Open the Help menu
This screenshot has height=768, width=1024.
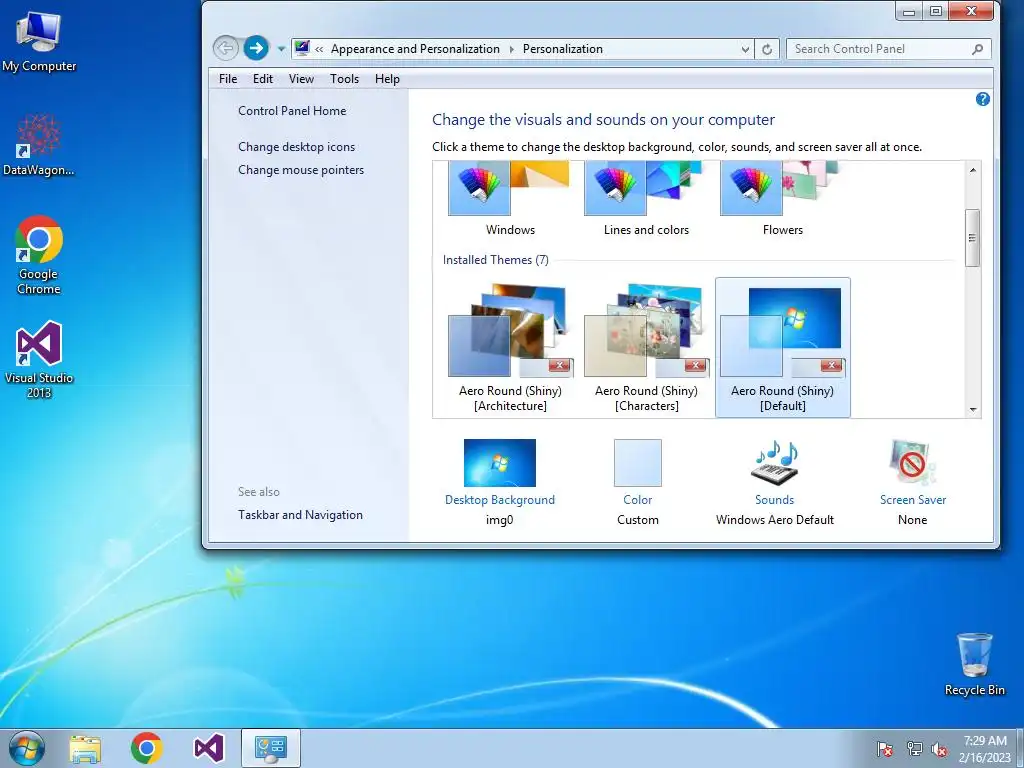(387, 79)
